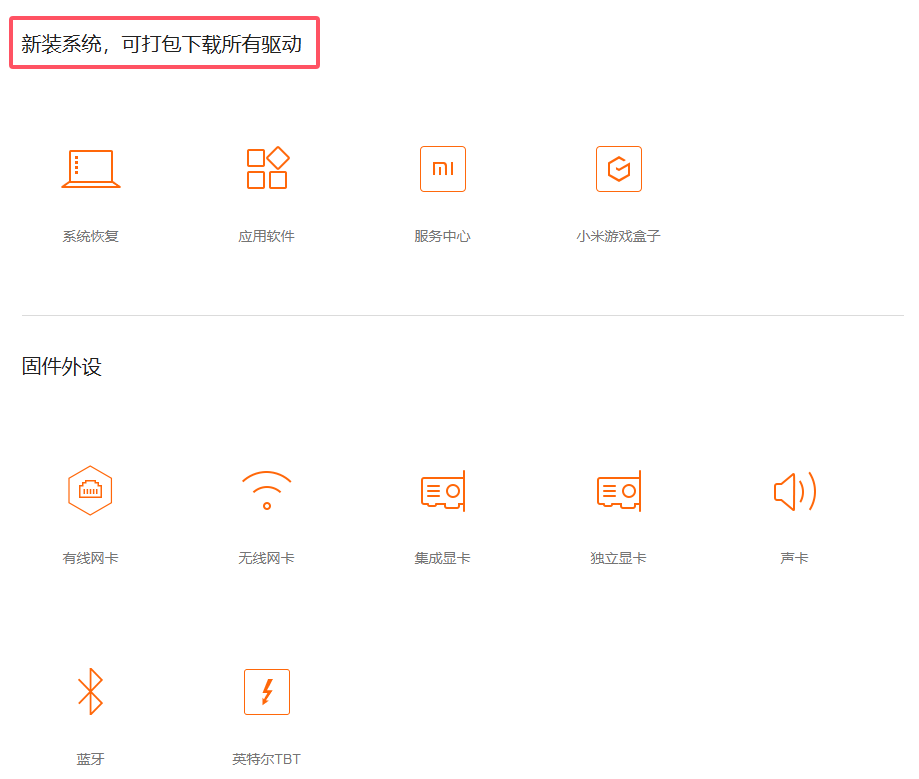
Task: Select the 服务中心 text label
Action: point(443,237)
